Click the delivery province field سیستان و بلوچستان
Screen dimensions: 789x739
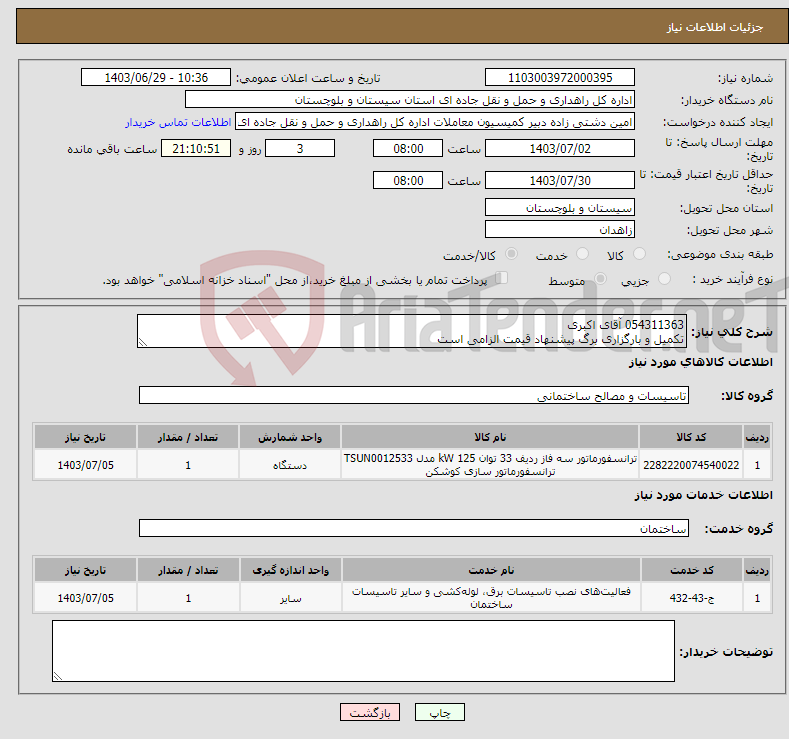pos(560,207)
